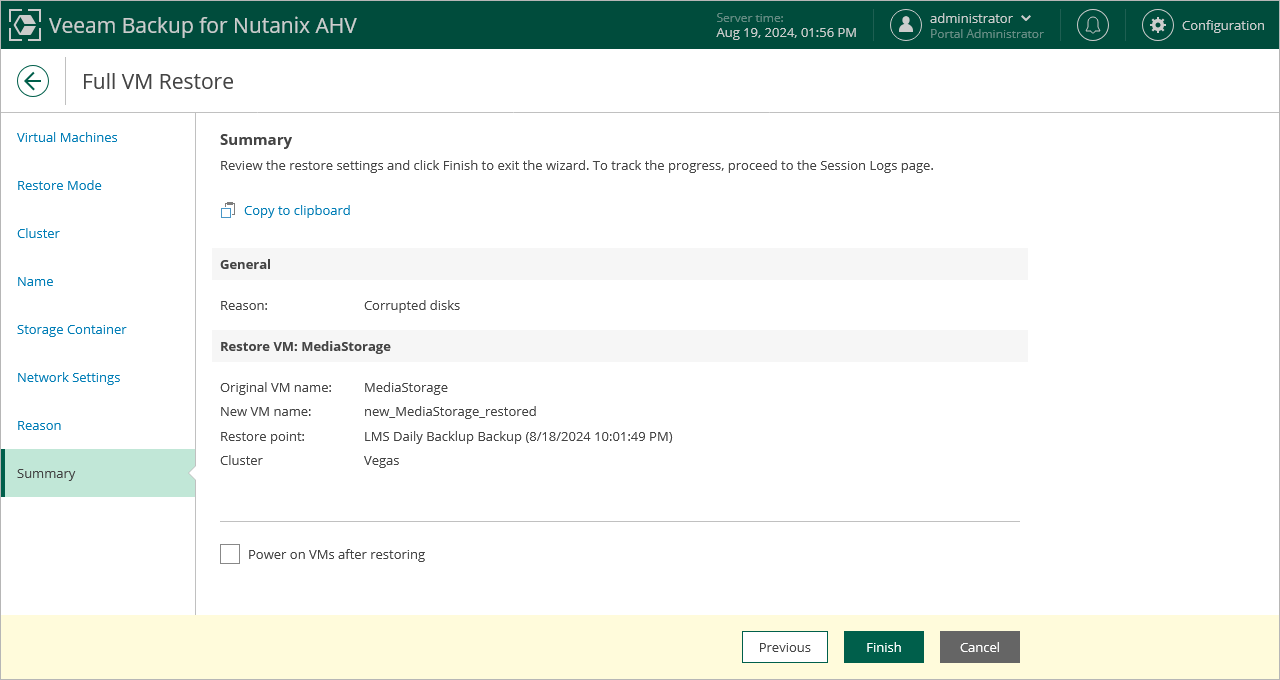
Task: Click the Copy to clipboard link
Action: tap(297, 210)
